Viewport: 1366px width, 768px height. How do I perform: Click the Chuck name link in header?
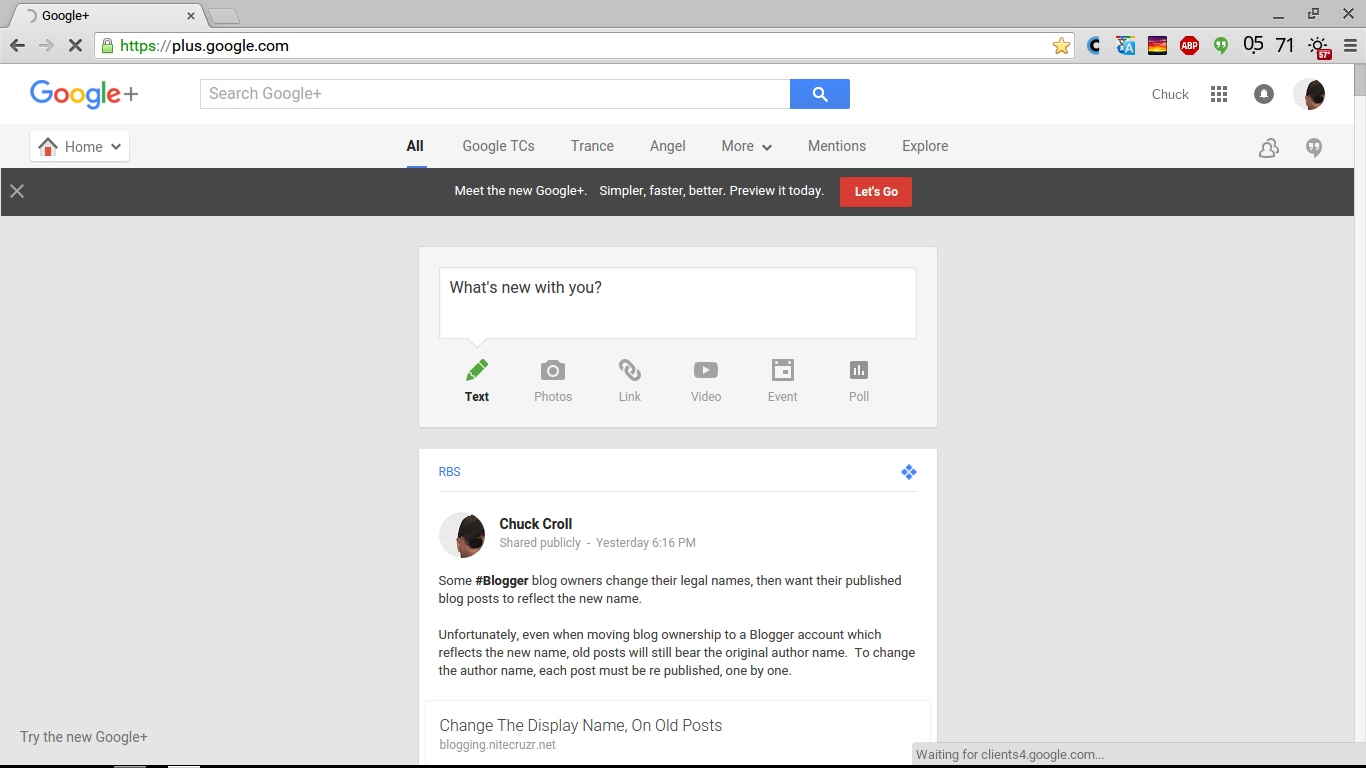click(x=1170, y=94)
